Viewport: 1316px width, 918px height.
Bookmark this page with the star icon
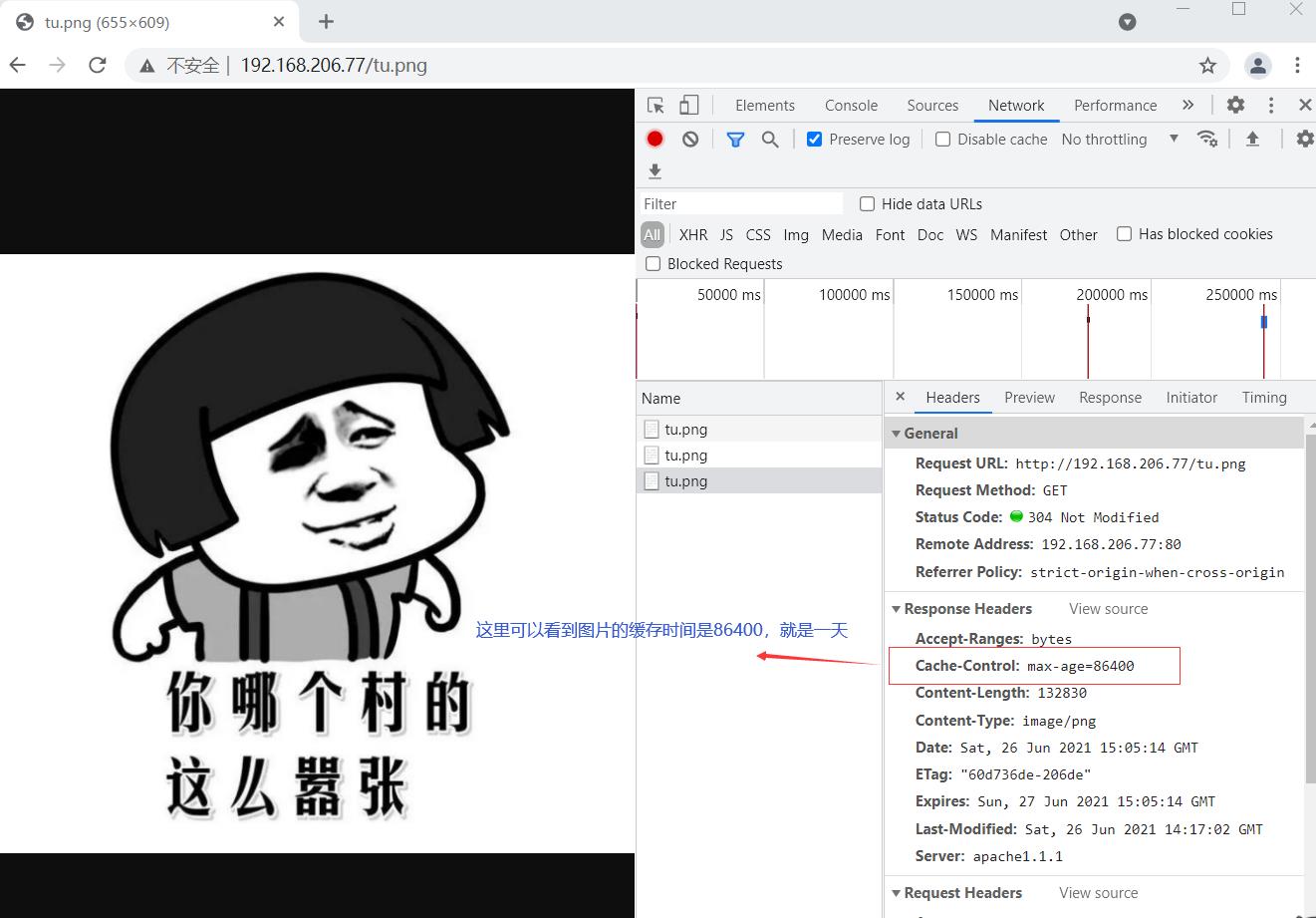(1207, 66)
